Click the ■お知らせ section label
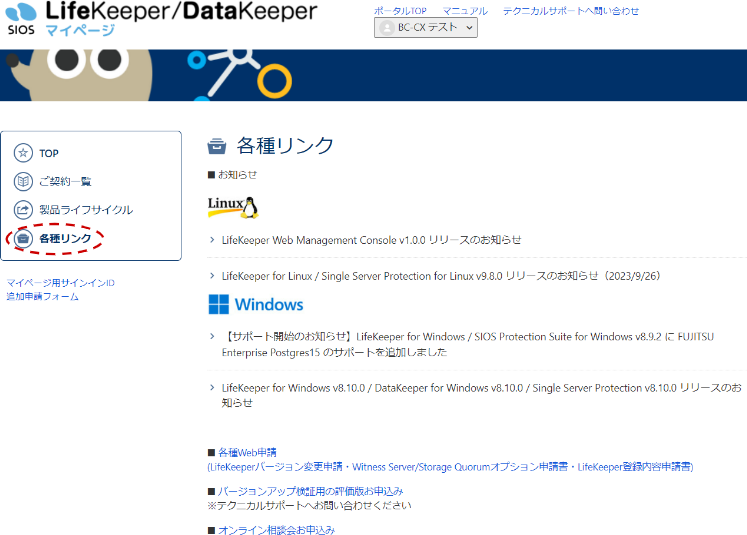747x535 pixels. (x=232, y=175)
